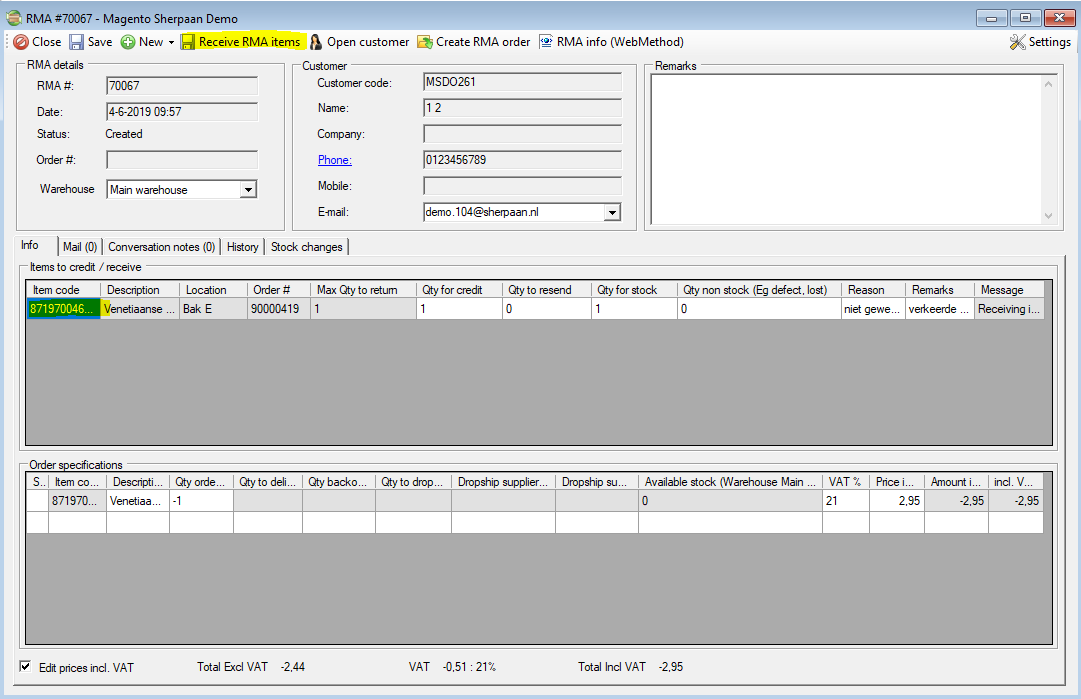Click the Available stock cell showing 0
1081x699 pixels.
(x=730, y=501)
